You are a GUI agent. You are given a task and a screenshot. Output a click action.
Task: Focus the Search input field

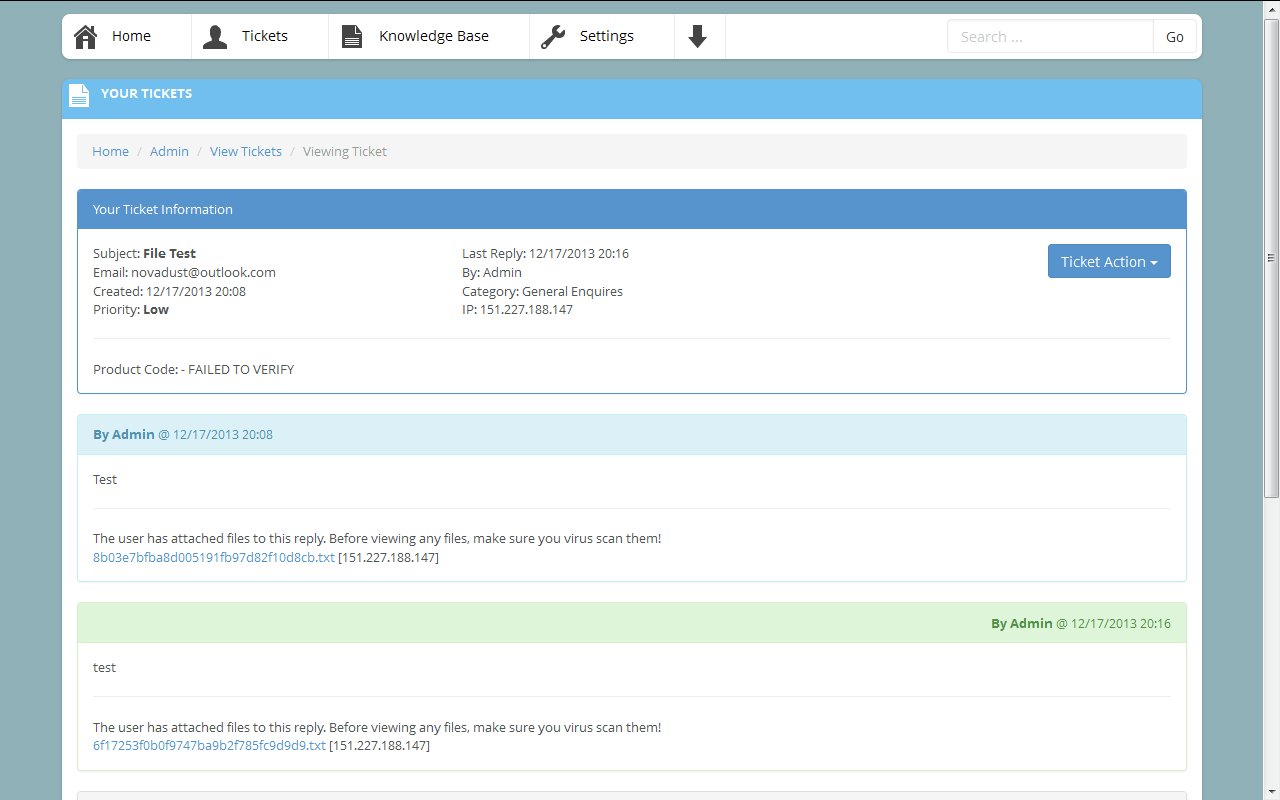[1049, 37]
